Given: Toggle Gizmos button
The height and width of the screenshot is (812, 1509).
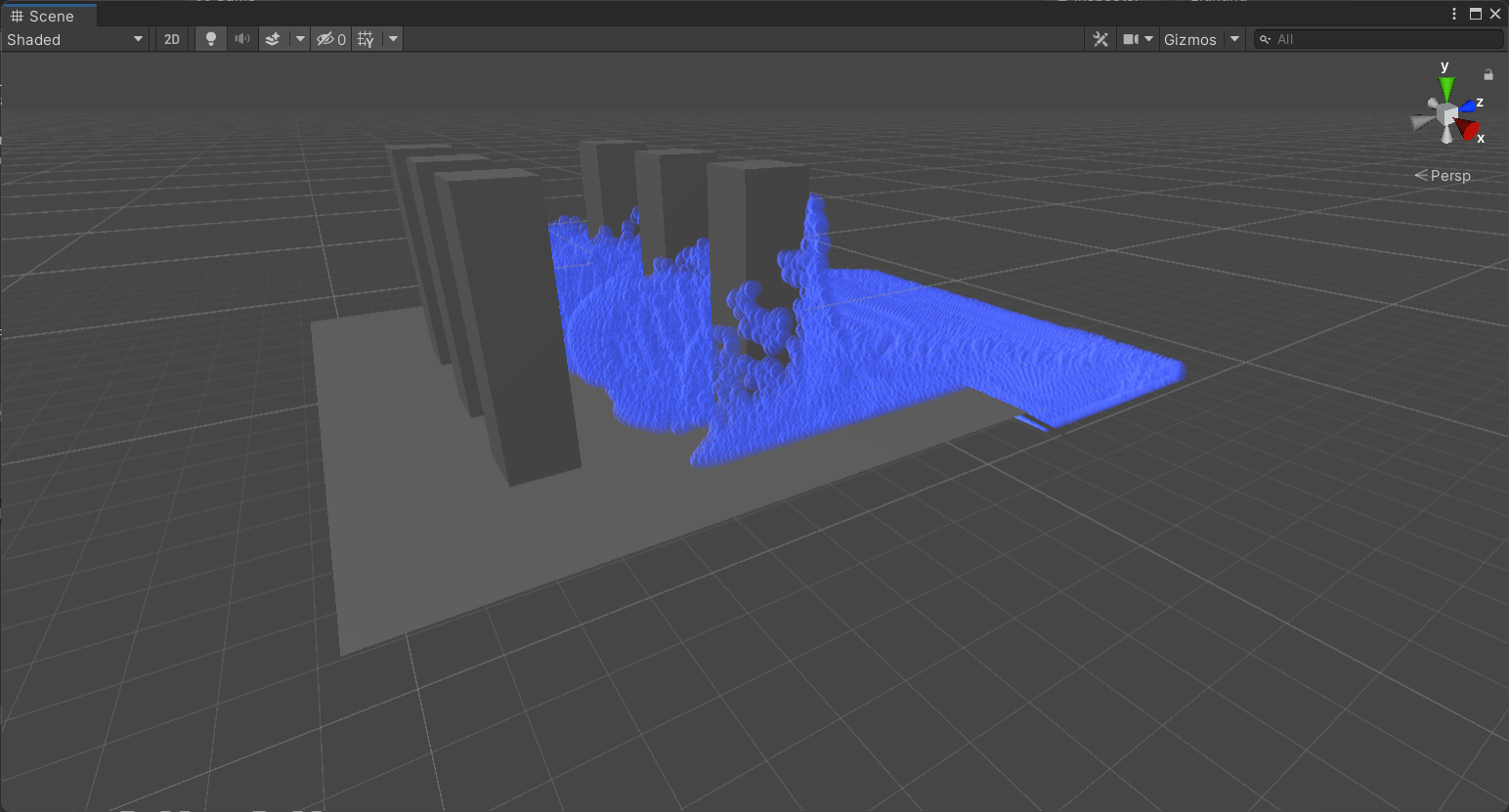Looking at the screenshot, I should [x=1190, y=39].
